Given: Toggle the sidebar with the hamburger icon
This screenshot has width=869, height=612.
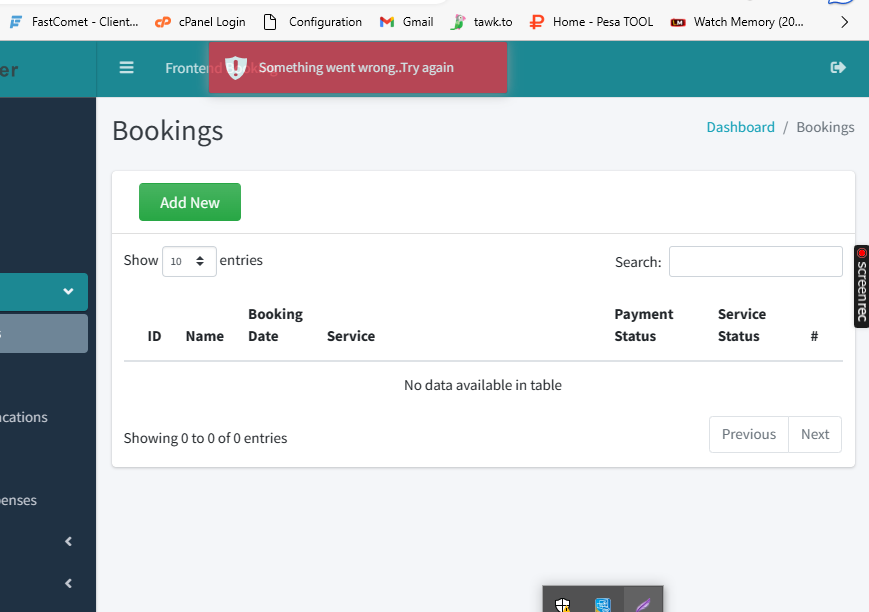Looking at the screenshot, I should [126, 68].
